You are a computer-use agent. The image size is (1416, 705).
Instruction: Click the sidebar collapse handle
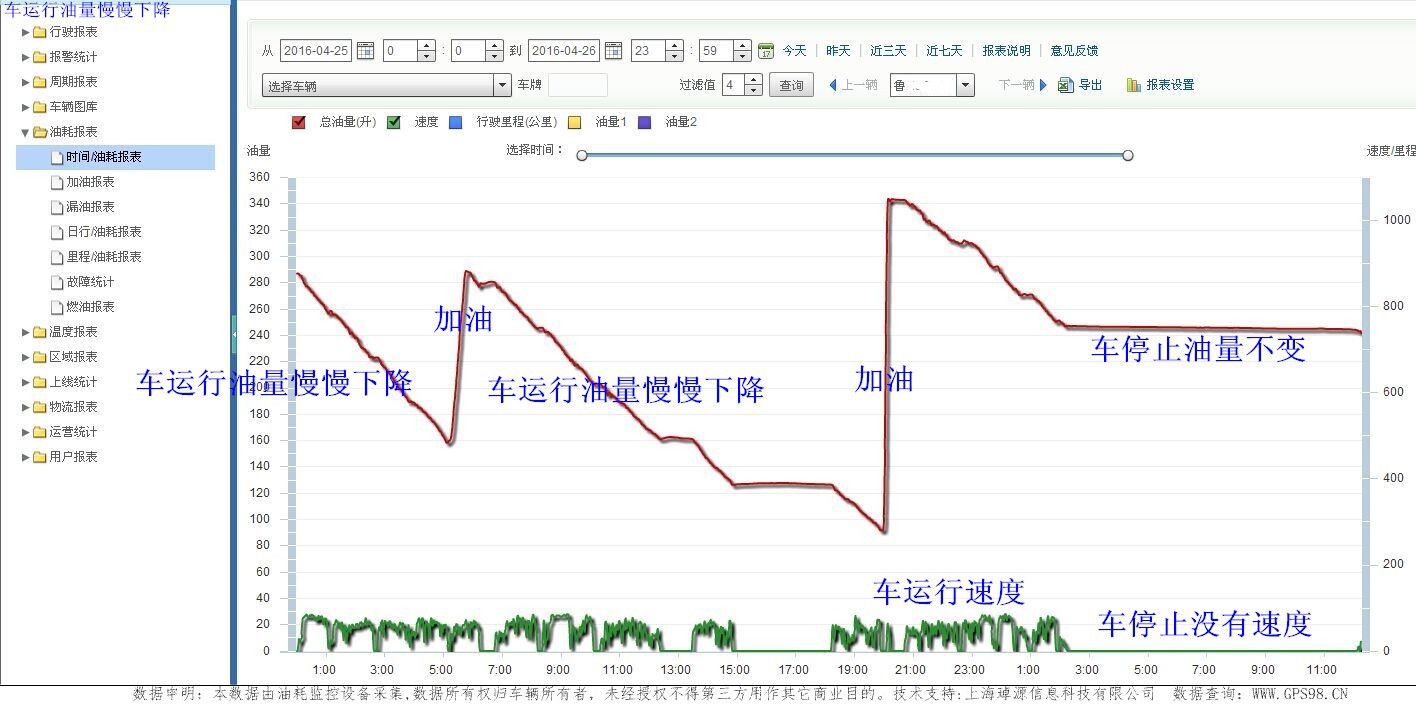pos(234,334)
